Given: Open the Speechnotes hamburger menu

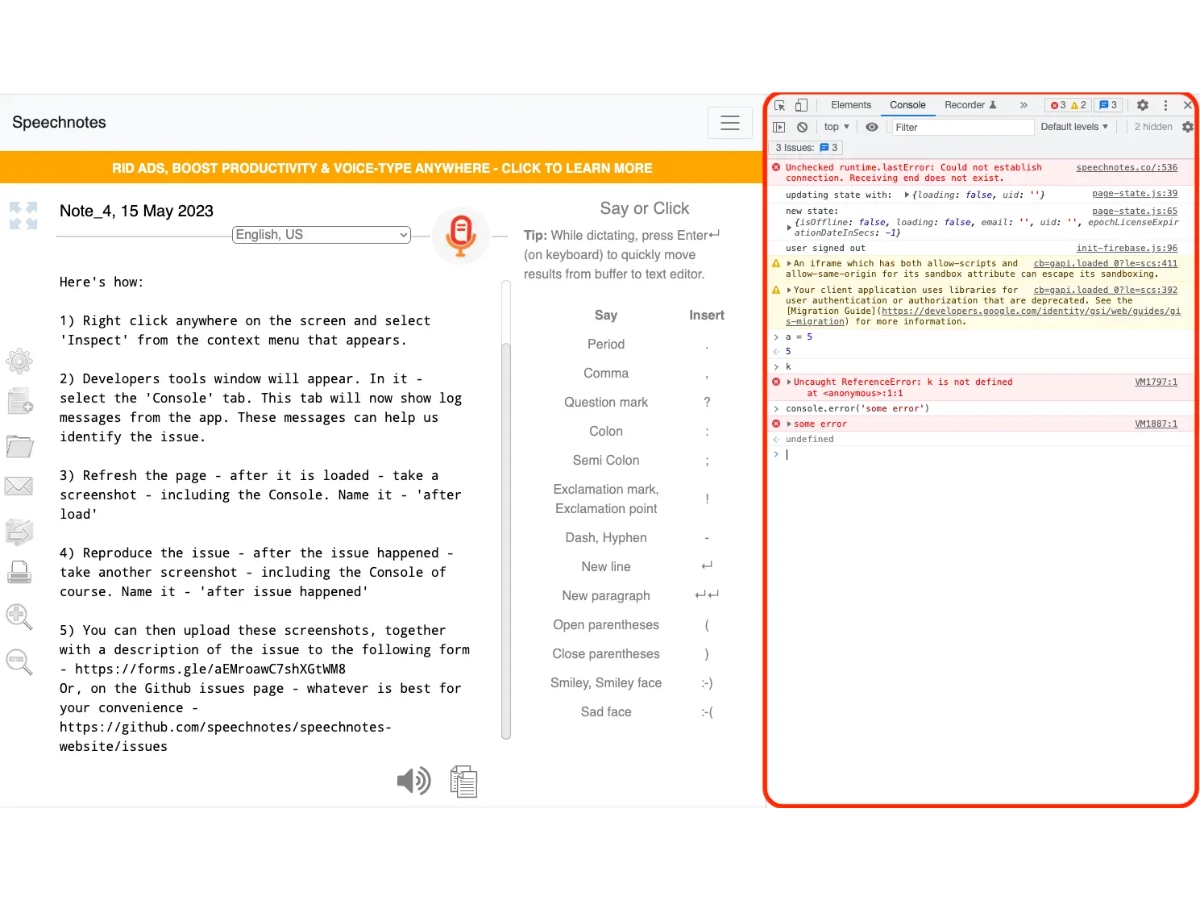Looking at the screenshot, I should (x=730, y=123).
